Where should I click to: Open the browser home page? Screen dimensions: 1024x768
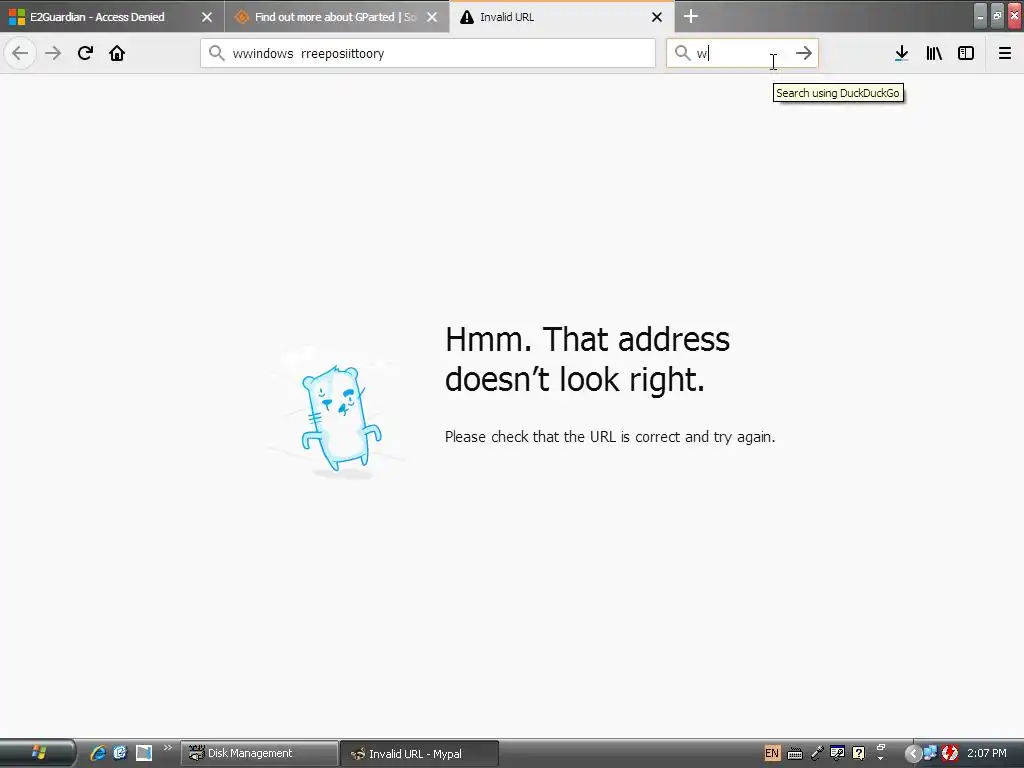coord(117,53)
